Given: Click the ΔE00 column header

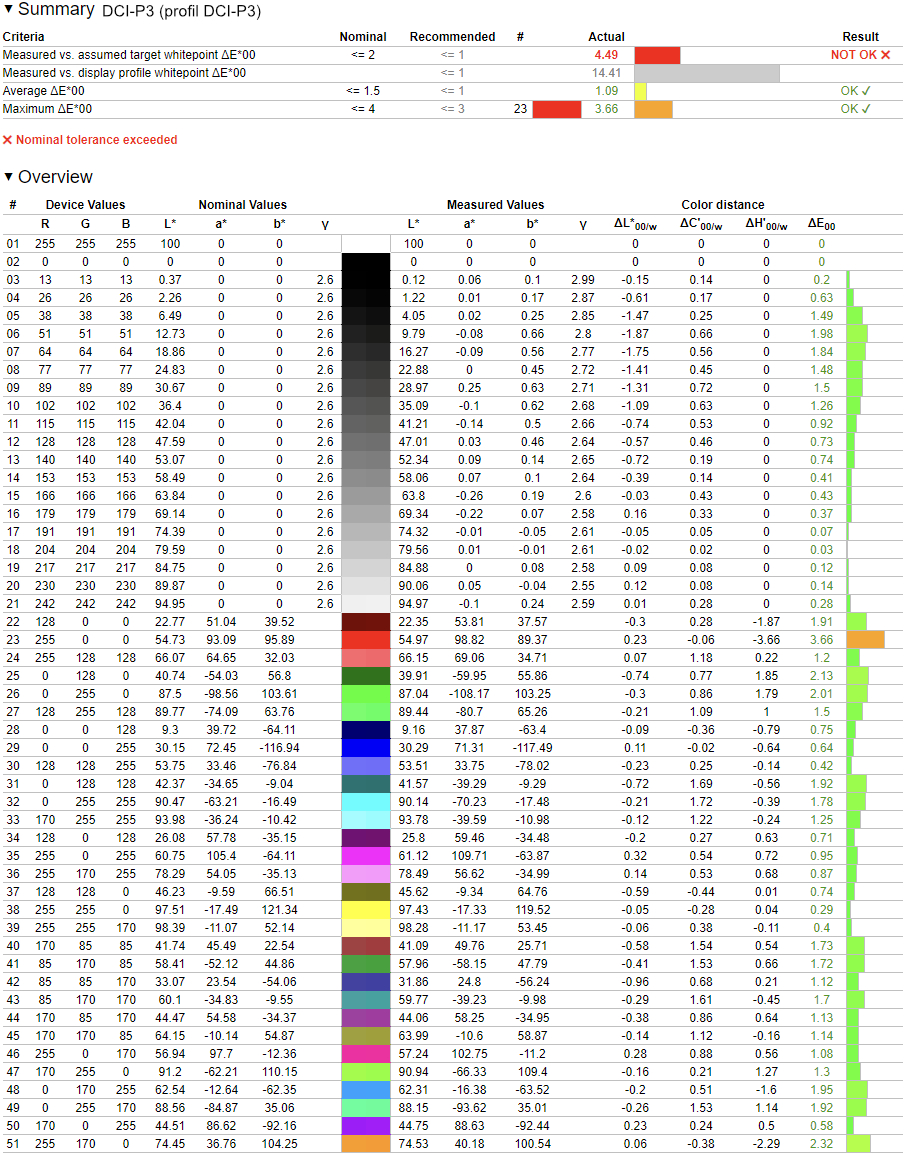Looking at the screenshot, I should (821, 224).
